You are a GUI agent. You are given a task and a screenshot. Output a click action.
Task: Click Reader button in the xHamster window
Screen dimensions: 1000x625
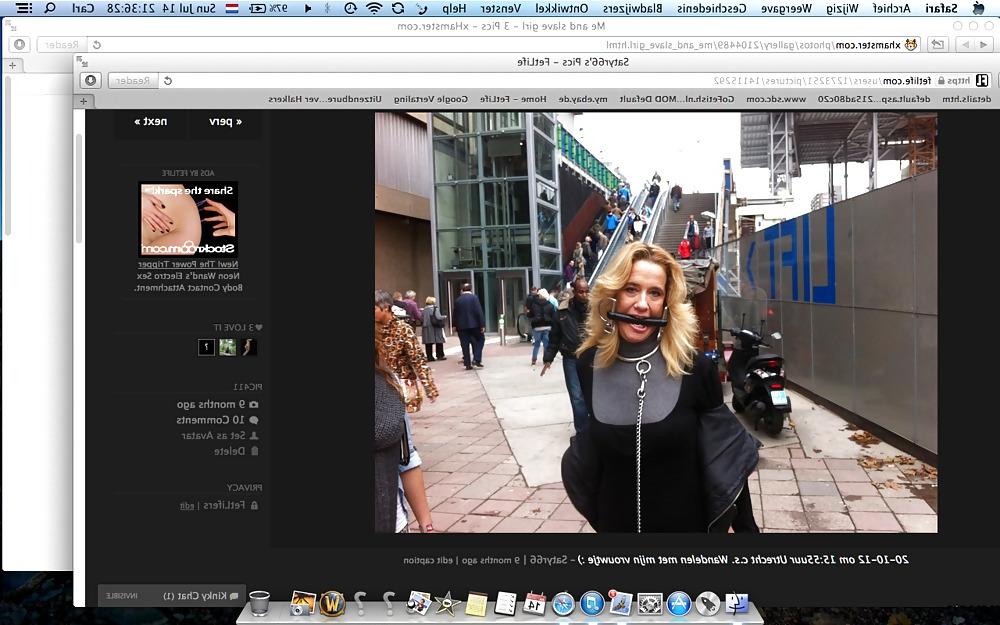(x=62, y=45)
